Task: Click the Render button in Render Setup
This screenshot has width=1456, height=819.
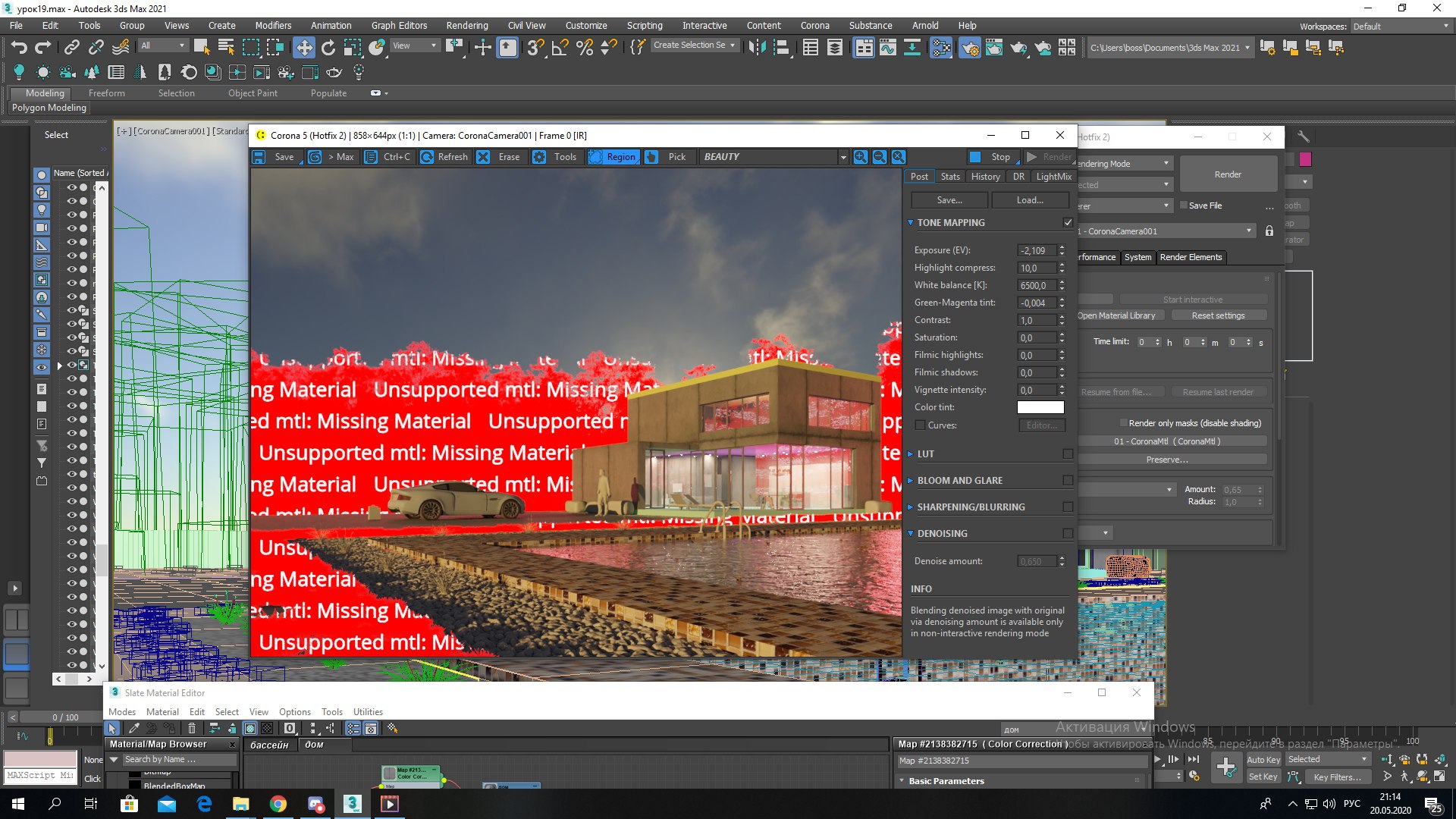Action: click(1228, 174)
